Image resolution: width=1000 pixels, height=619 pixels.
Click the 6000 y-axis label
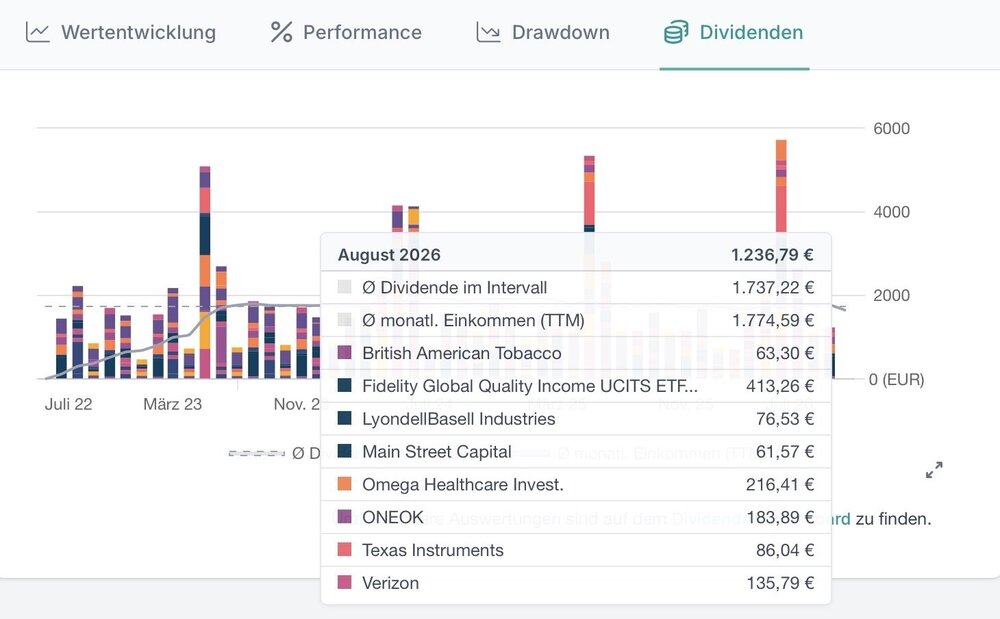[892, 128]
